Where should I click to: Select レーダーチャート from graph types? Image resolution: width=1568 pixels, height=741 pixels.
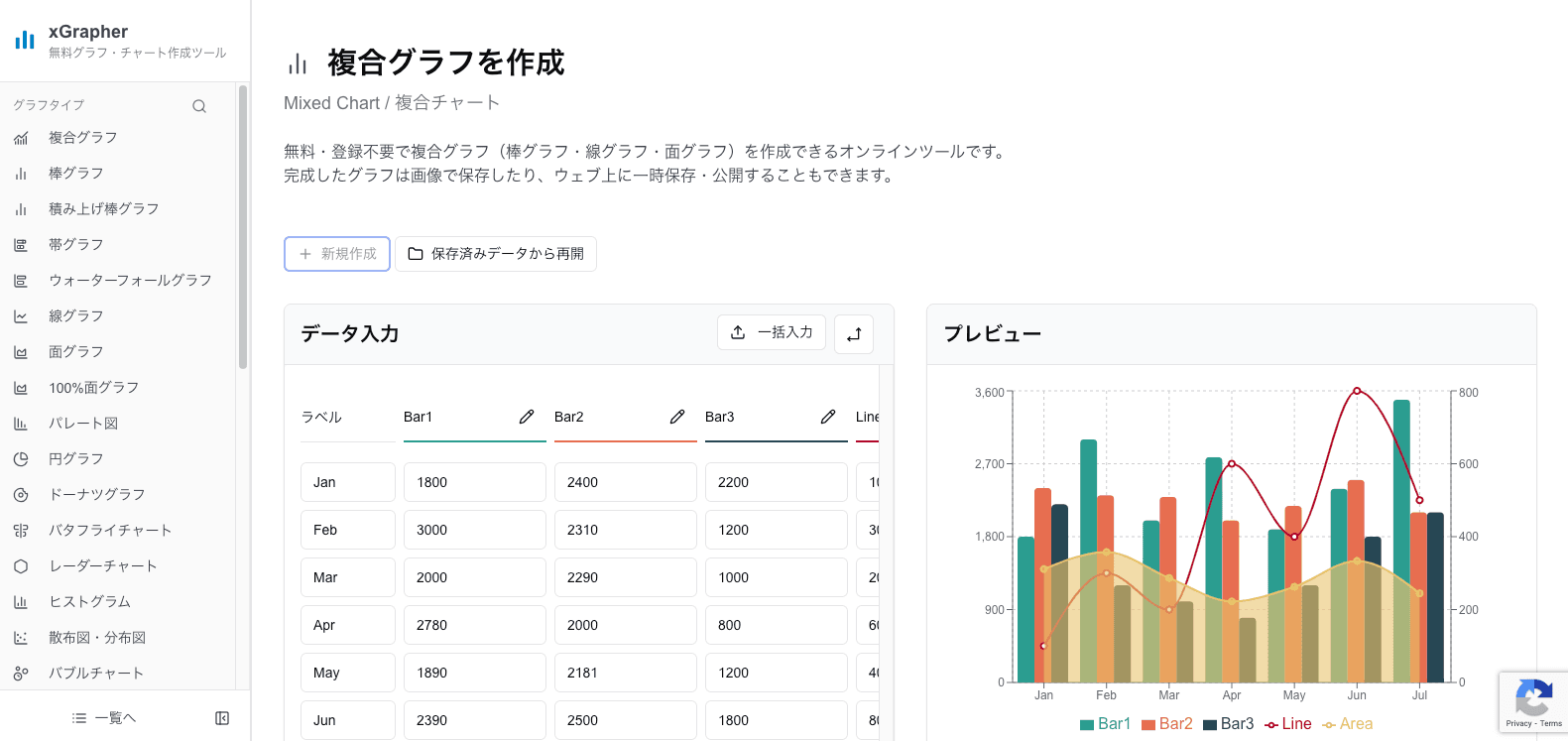103,566
